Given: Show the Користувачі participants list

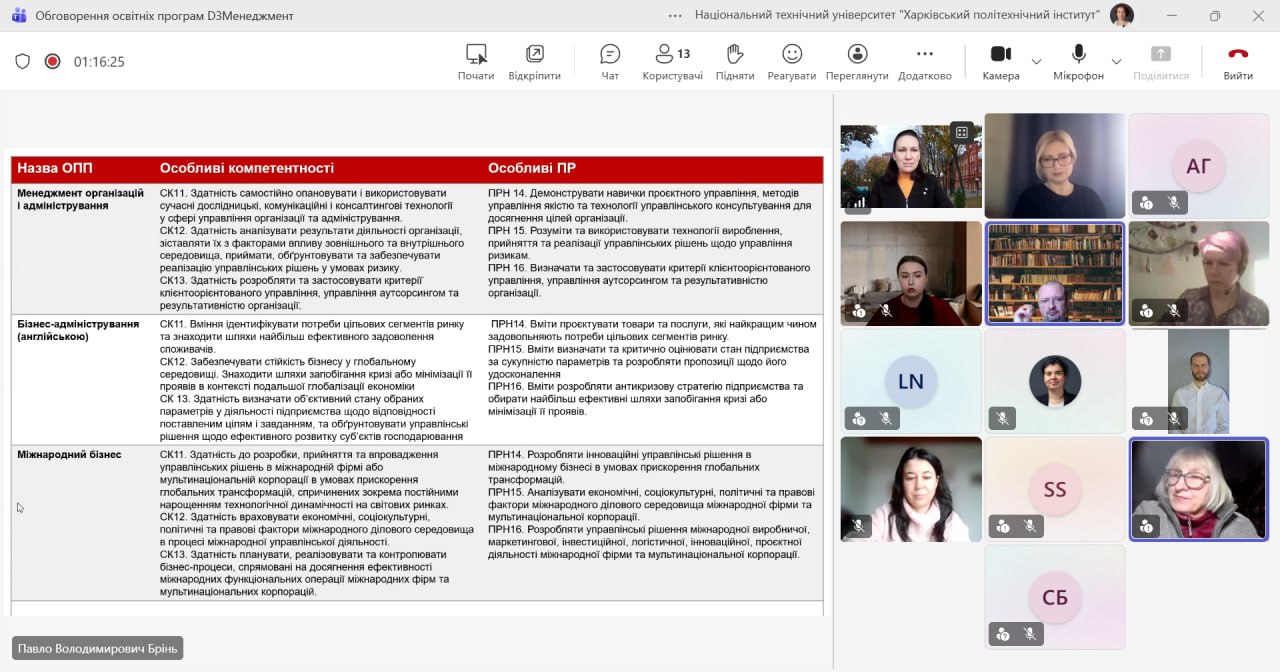Looking at the screenshot, I should tap(672, 61).
